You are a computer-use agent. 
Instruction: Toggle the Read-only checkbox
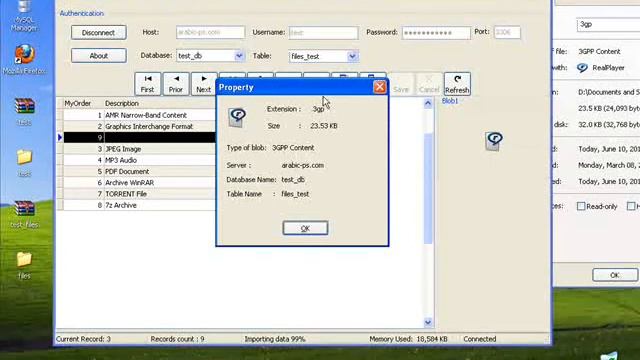[581, 207]
